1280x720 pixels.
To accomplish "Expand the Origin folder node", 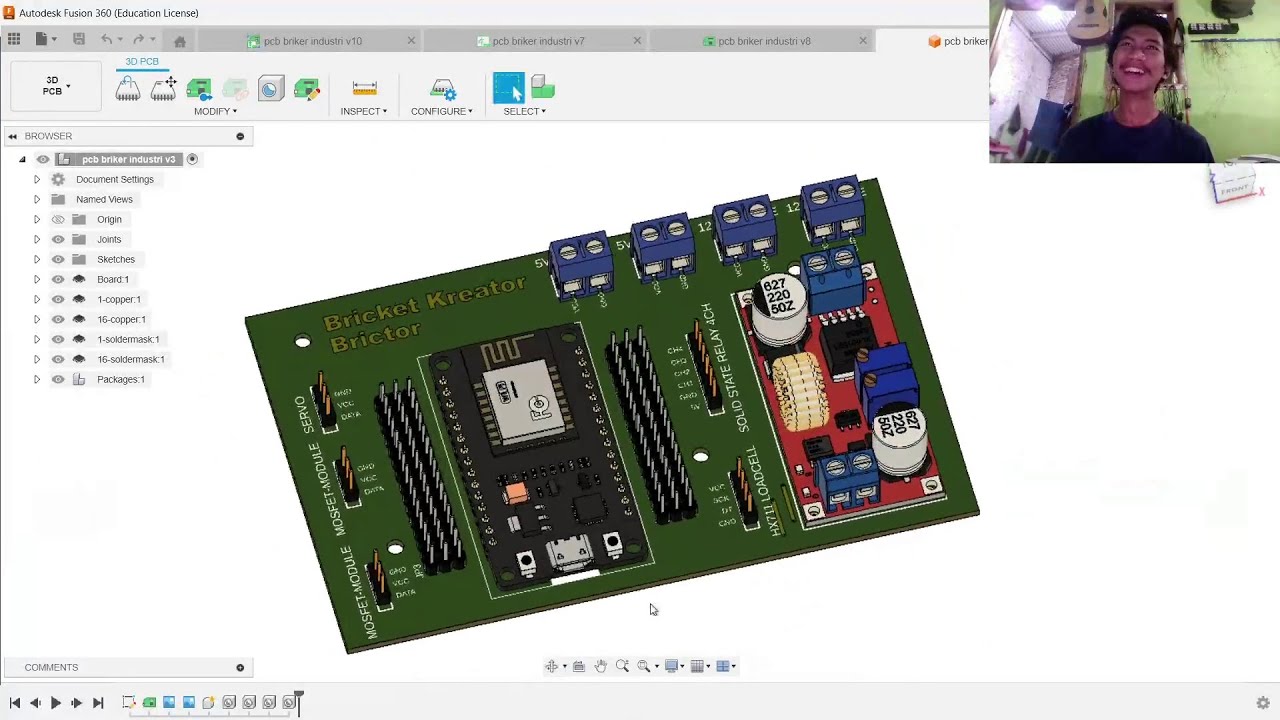I will (37, 219).
